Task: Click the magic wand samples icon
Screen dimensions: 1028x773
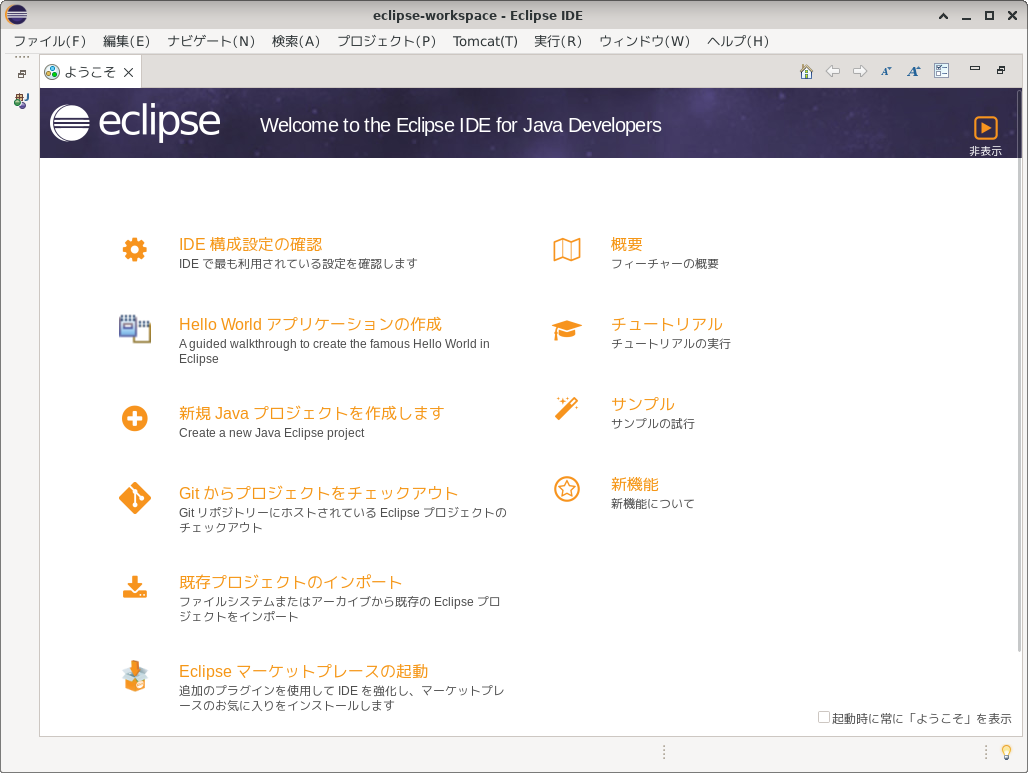Action: [x=566, y=408]
